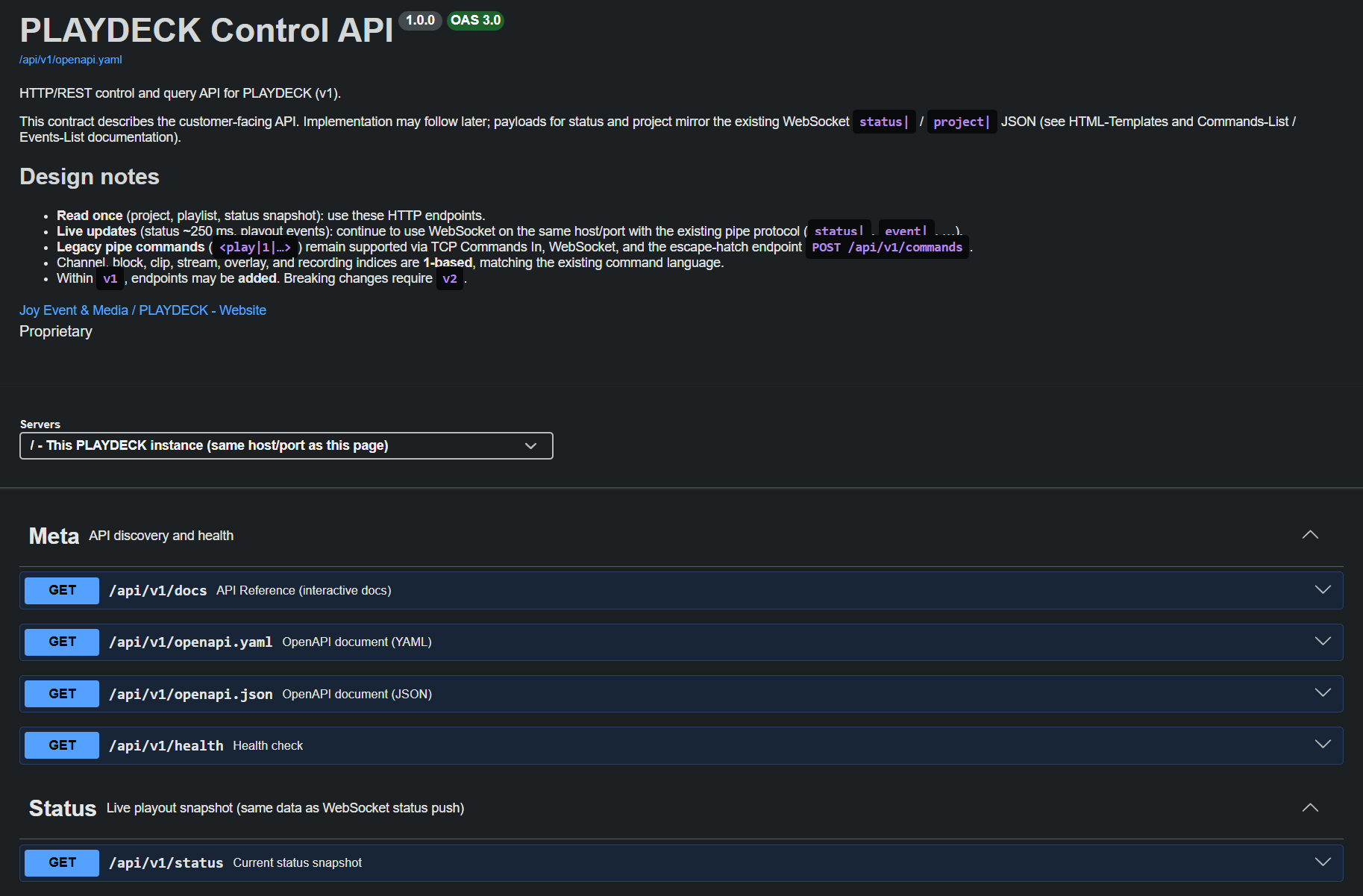Click the v2 code snippet

point(450,279)
